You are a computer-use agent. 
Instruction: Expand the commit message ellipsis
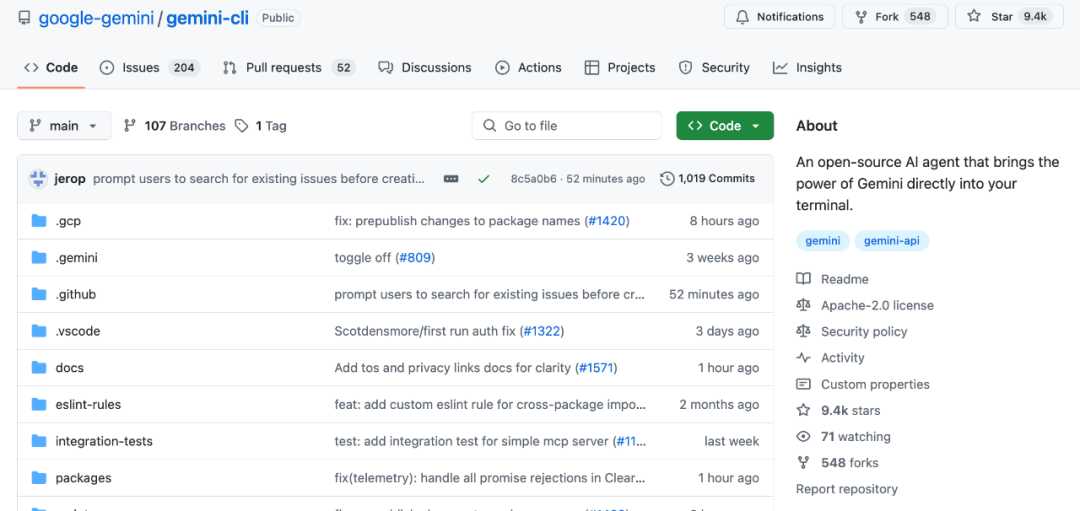pos(451,179)
